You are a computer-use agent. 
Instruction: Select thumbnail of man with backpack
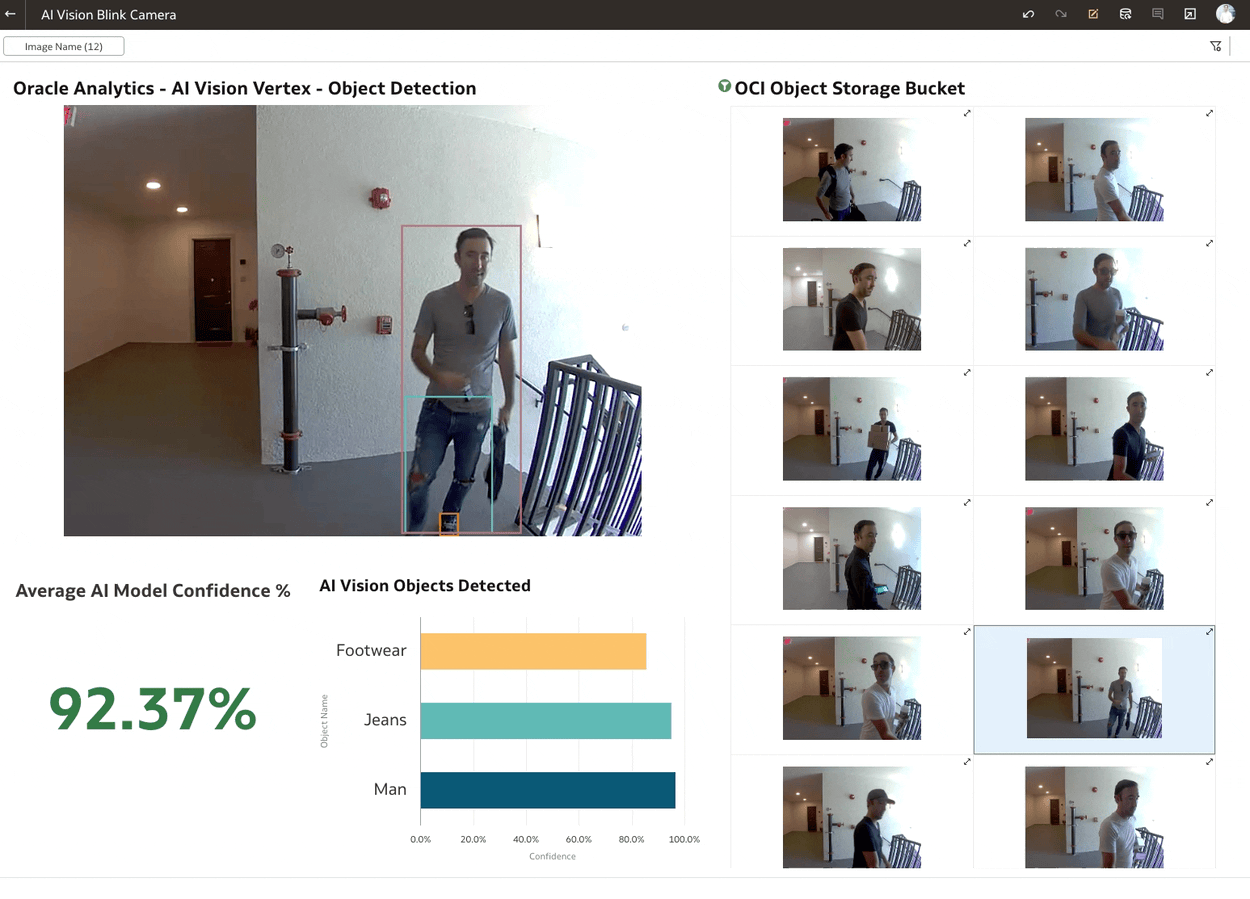[x=851, y=170]
